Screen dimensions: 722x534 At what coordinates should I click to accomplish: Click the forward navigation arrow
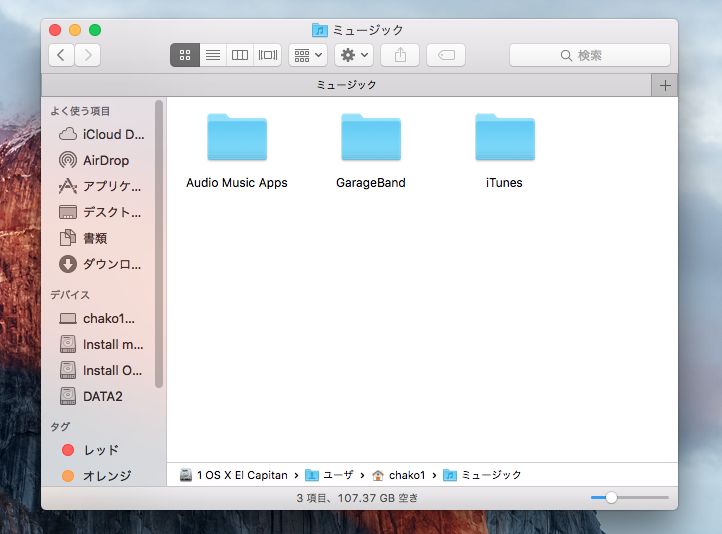click(88, 55)
